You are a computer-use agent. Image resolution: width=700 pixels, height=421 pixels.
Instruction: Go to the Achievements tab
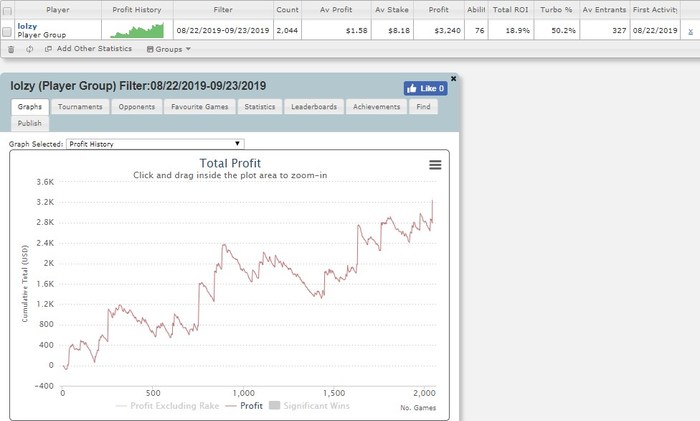pos(376,107)
